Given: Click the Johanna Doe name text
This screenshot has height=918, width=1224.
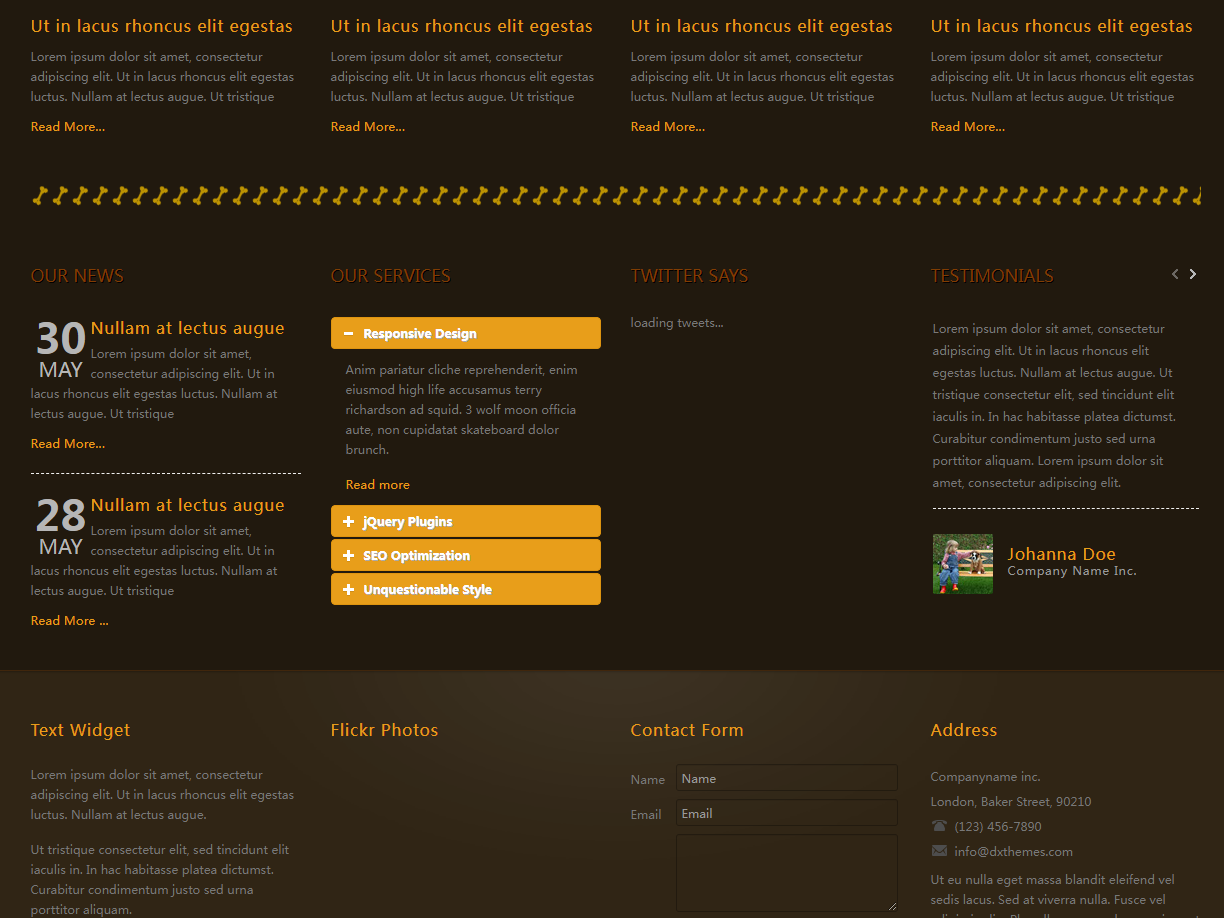Looking at the screenshot, I should coord(1061,554).
